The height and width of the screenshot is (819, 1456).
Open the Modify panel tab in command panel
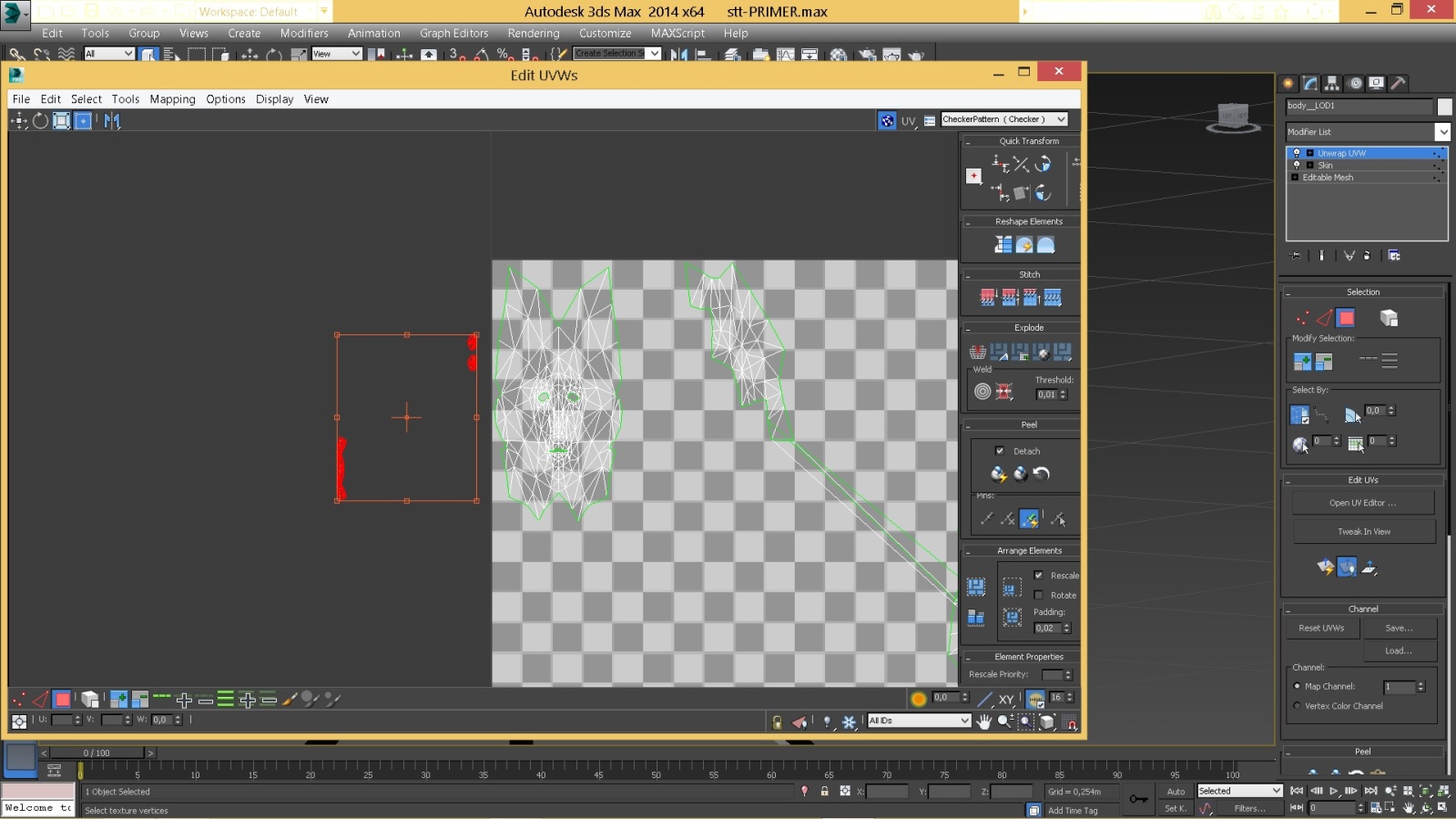1310,83
